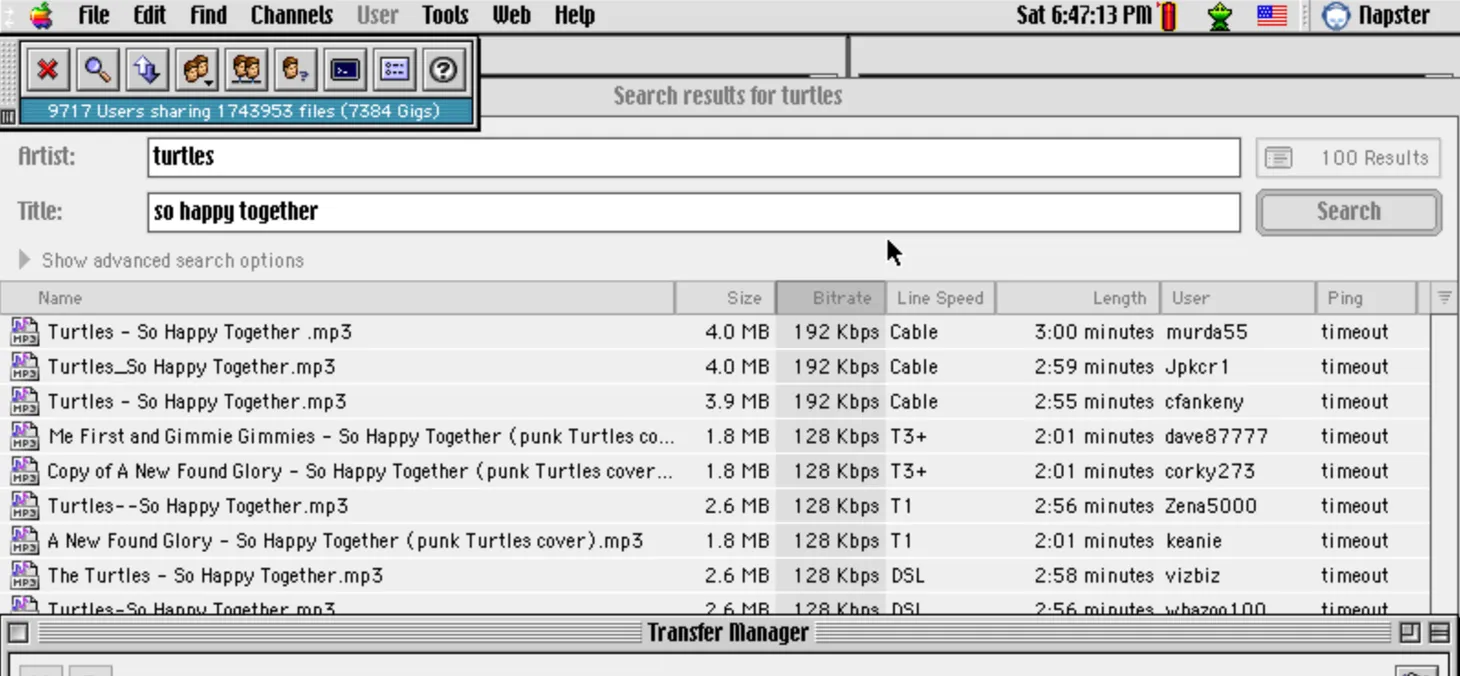Open the US flag keyboard menu
This screenshot has height=676, width=1460.
1271,16
